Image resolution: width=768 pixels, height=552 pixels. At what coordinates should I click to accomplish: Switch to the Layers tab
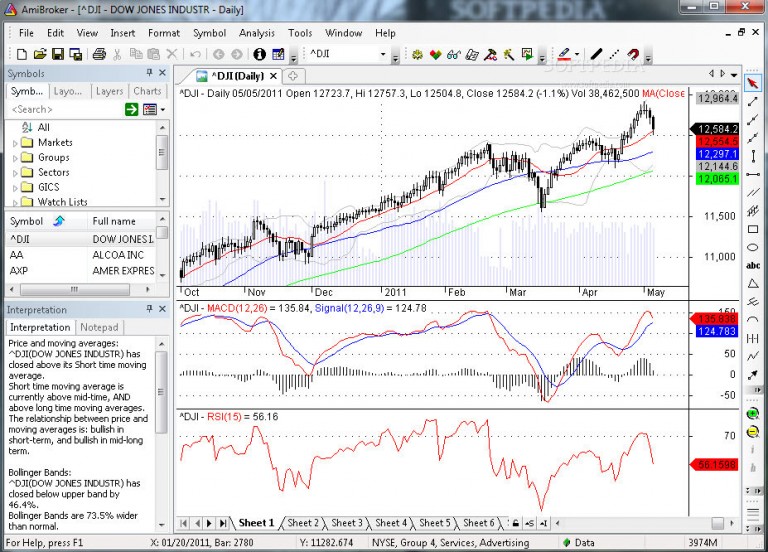pyautogui.click(x=109, y=91)
